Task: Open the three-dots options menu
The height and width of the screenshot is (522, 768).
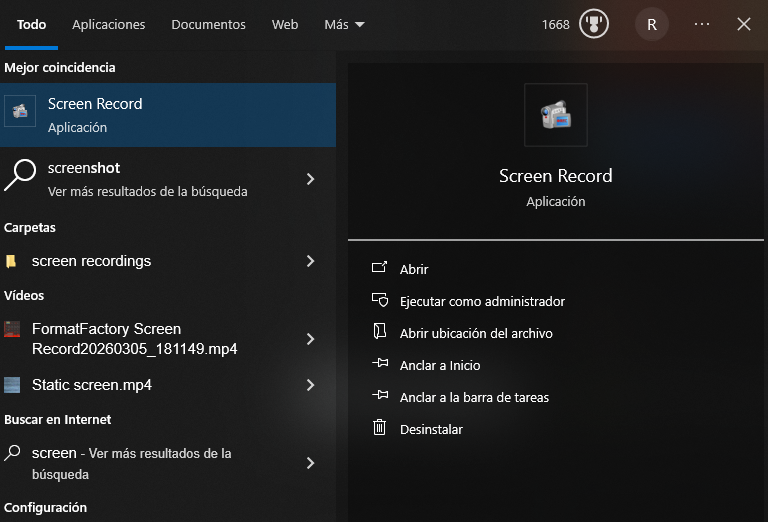Action: click(x=701, y=24)
